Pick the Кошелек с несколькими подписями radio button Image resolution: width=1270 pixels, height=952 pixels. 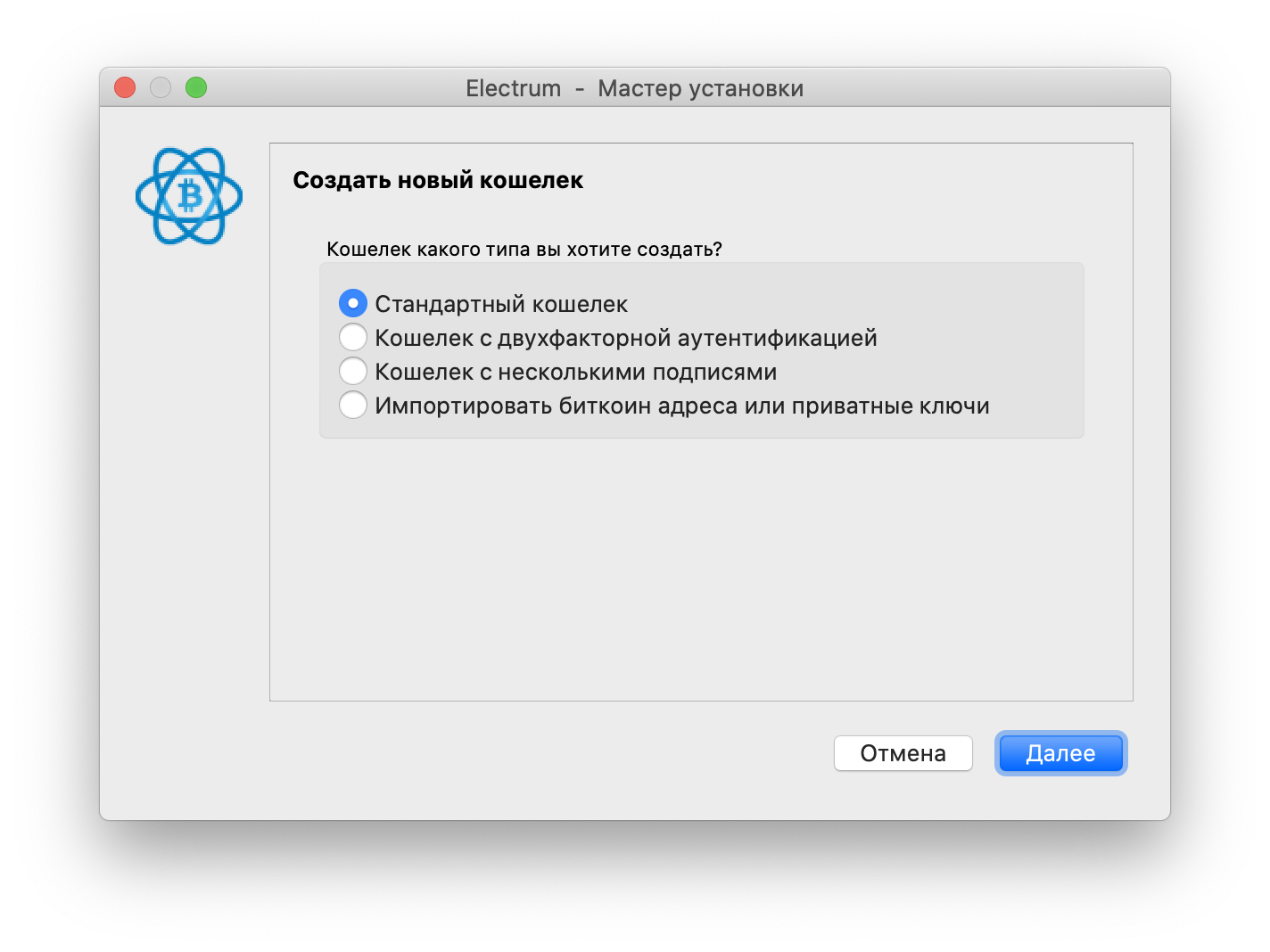tap(353, 372)
